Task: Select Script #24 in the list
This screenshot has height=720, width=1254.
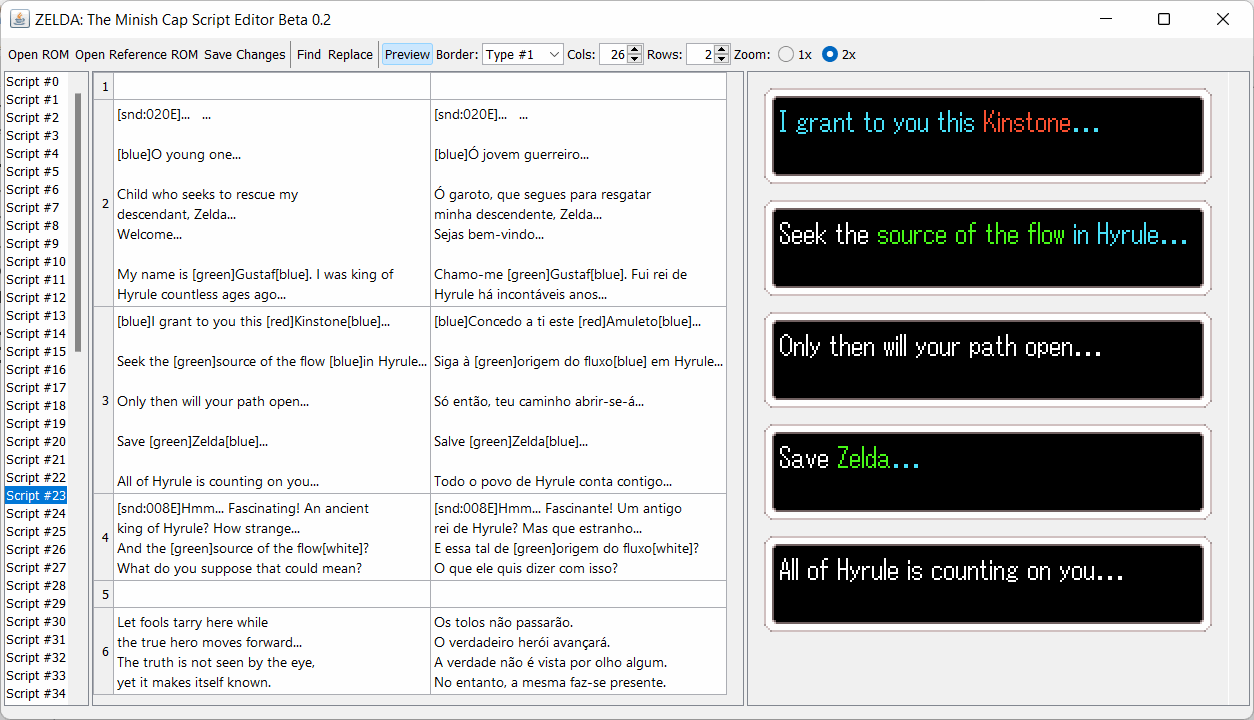Action: (x=36, y=514)
